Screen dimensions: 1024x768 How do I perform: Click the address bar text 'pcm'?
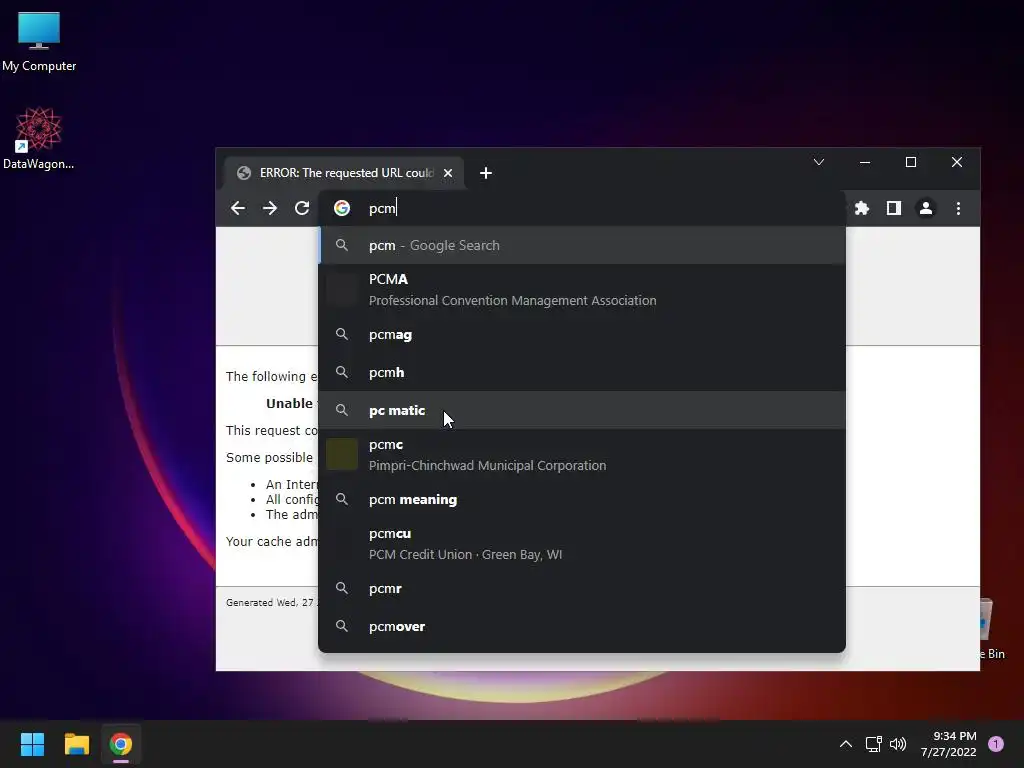coord(382,208)
